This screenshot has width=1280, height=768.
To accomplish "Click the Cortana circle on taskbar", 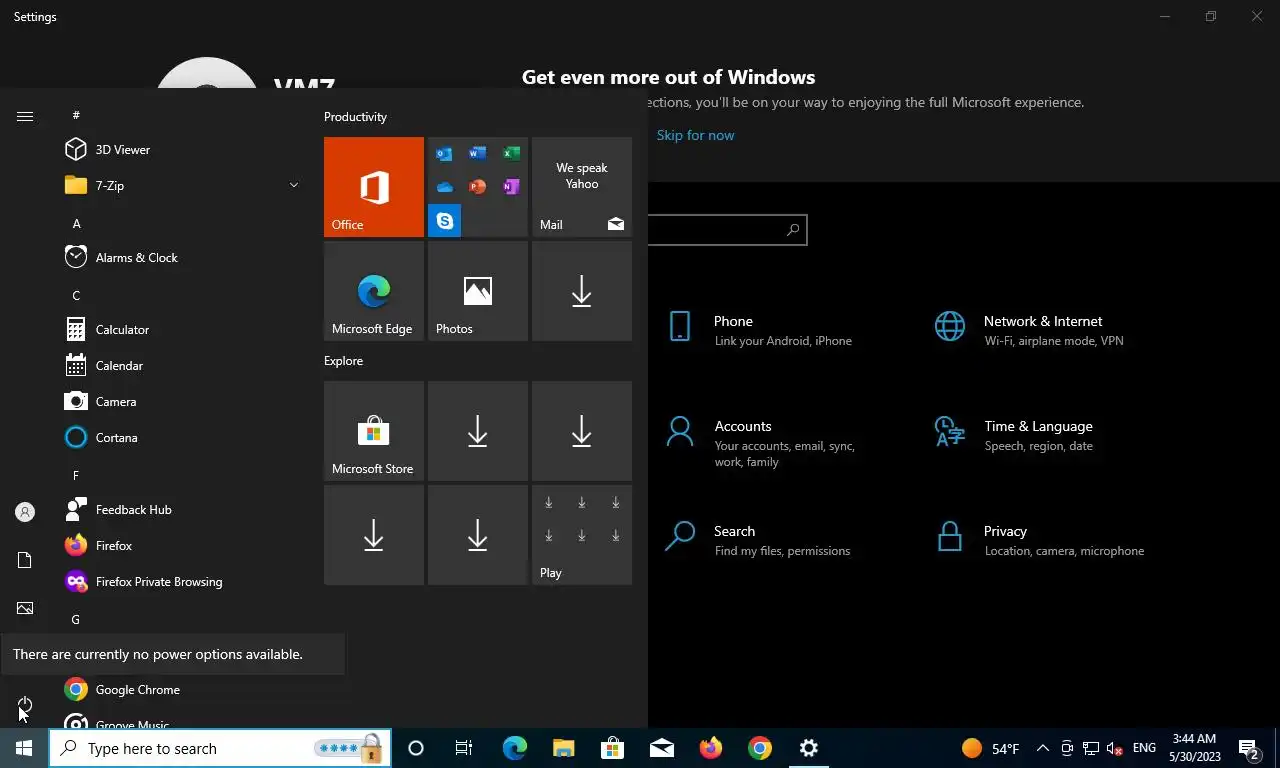I will point(416,748).
